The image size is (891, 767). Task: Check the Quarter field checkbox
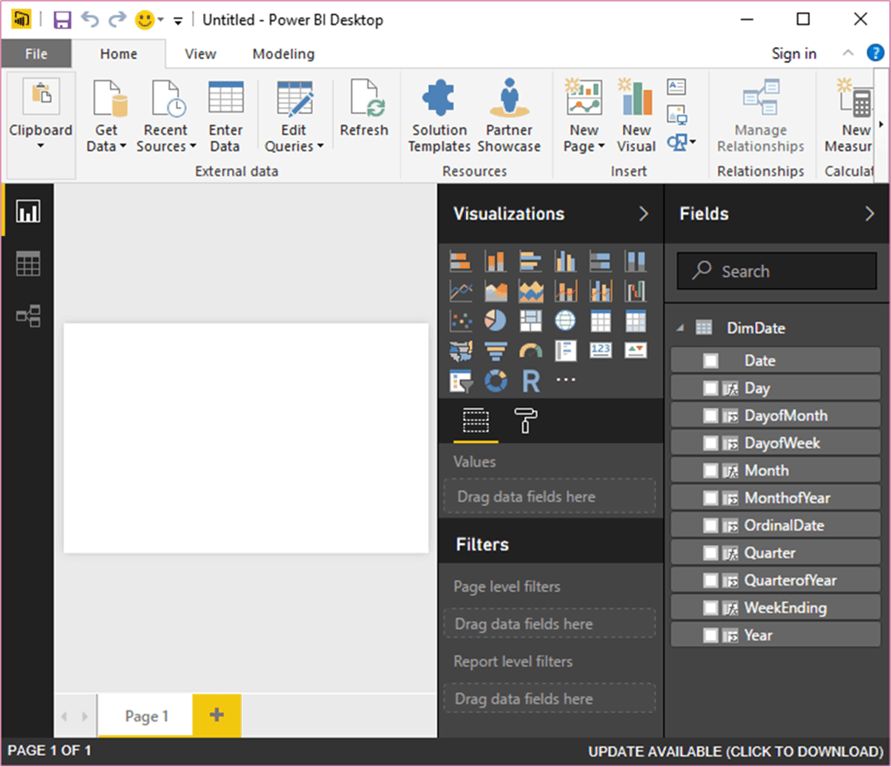(x=711, y=553)
